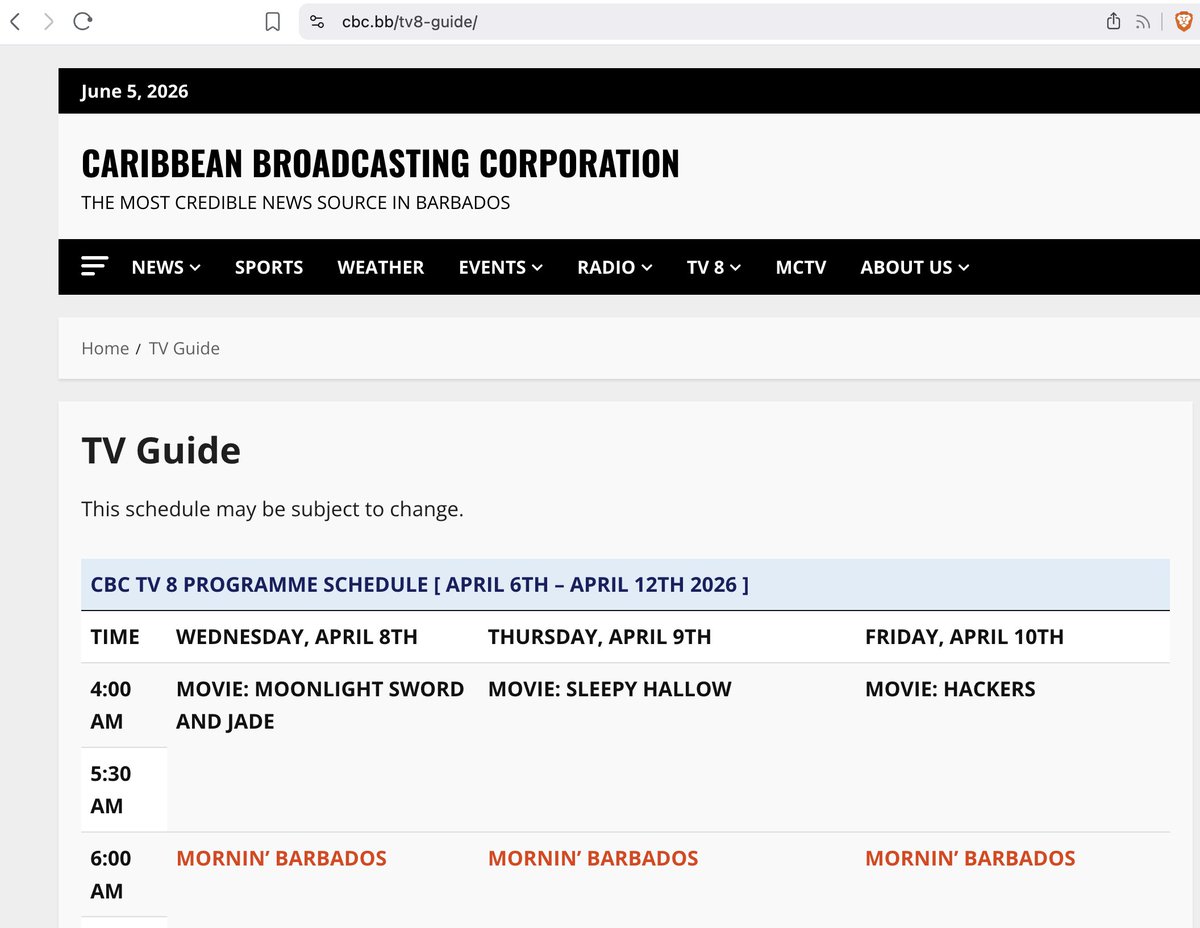Screen dimensions: 1200x928
Task: Open Brave Shields lion icon
Action: 1183,21
